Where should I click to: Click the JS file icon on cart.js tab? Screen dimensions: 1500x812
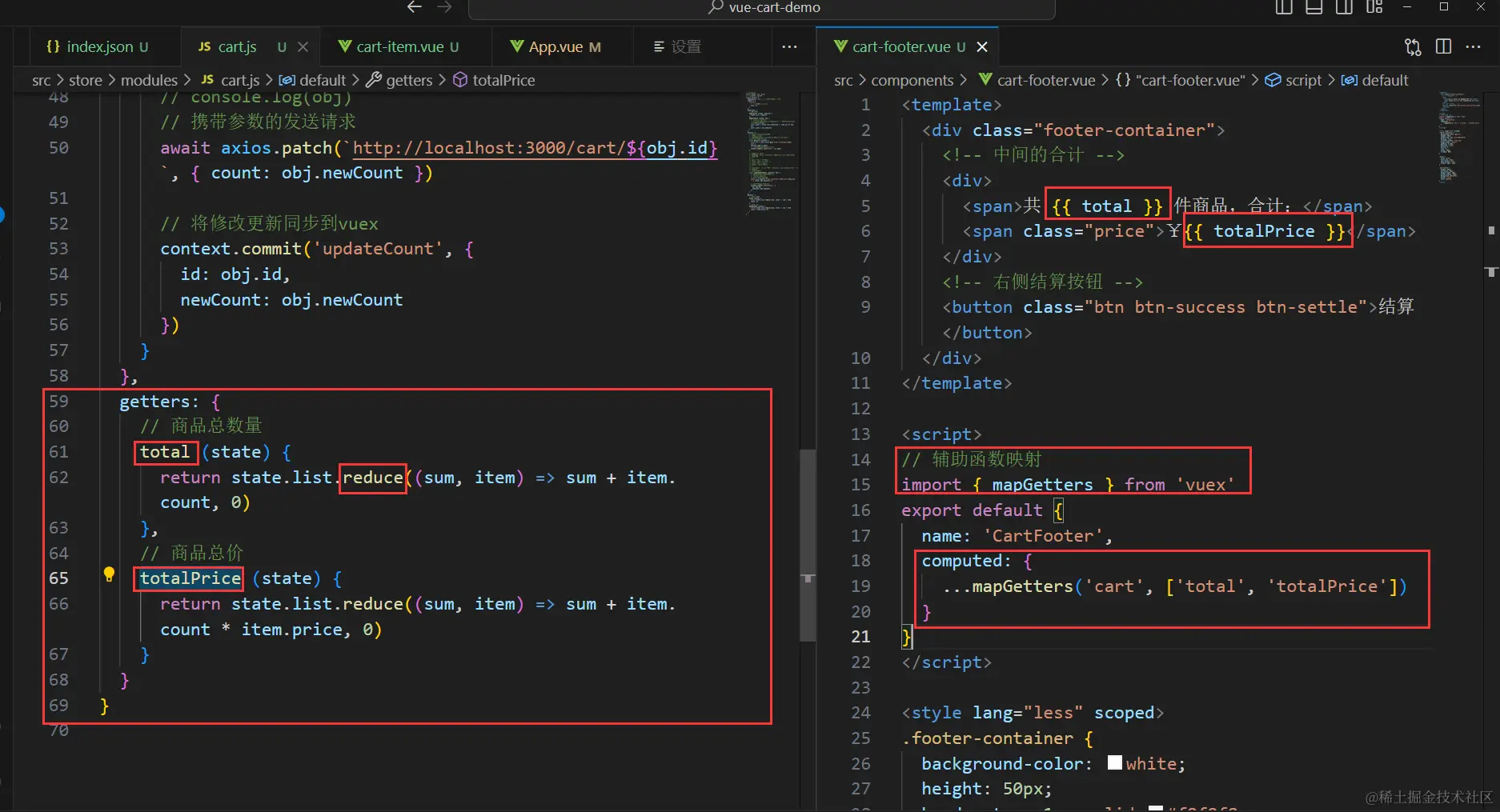click(205, 46)
